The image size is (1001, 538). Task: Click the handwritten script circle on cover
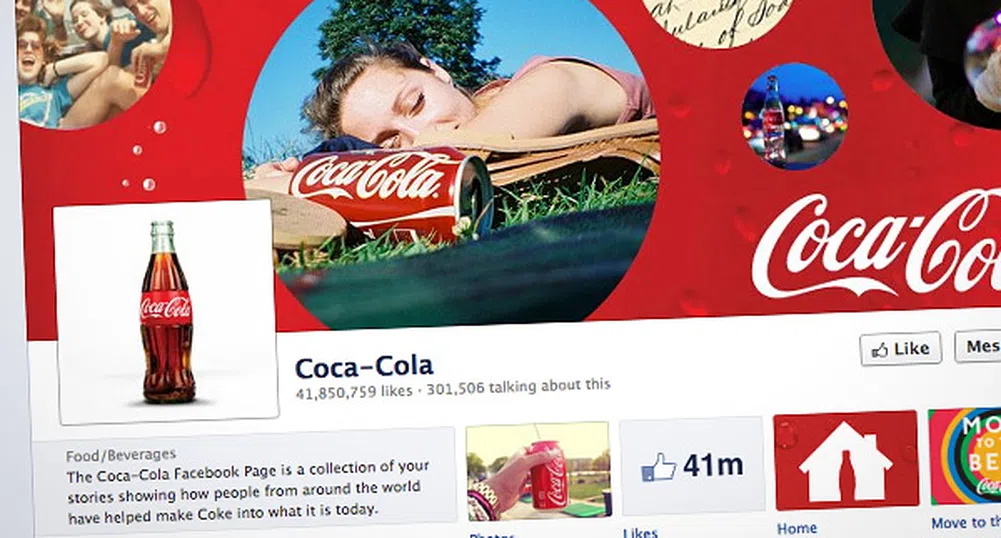[x=717, y=21]
